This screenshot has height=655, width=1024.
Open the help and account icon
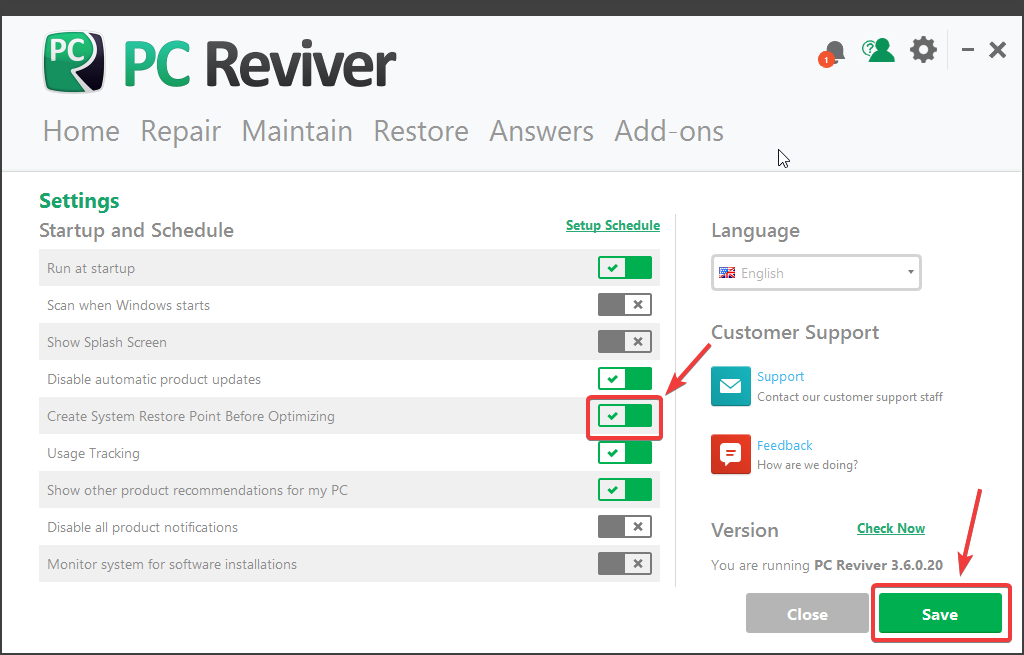coord(878,50)
